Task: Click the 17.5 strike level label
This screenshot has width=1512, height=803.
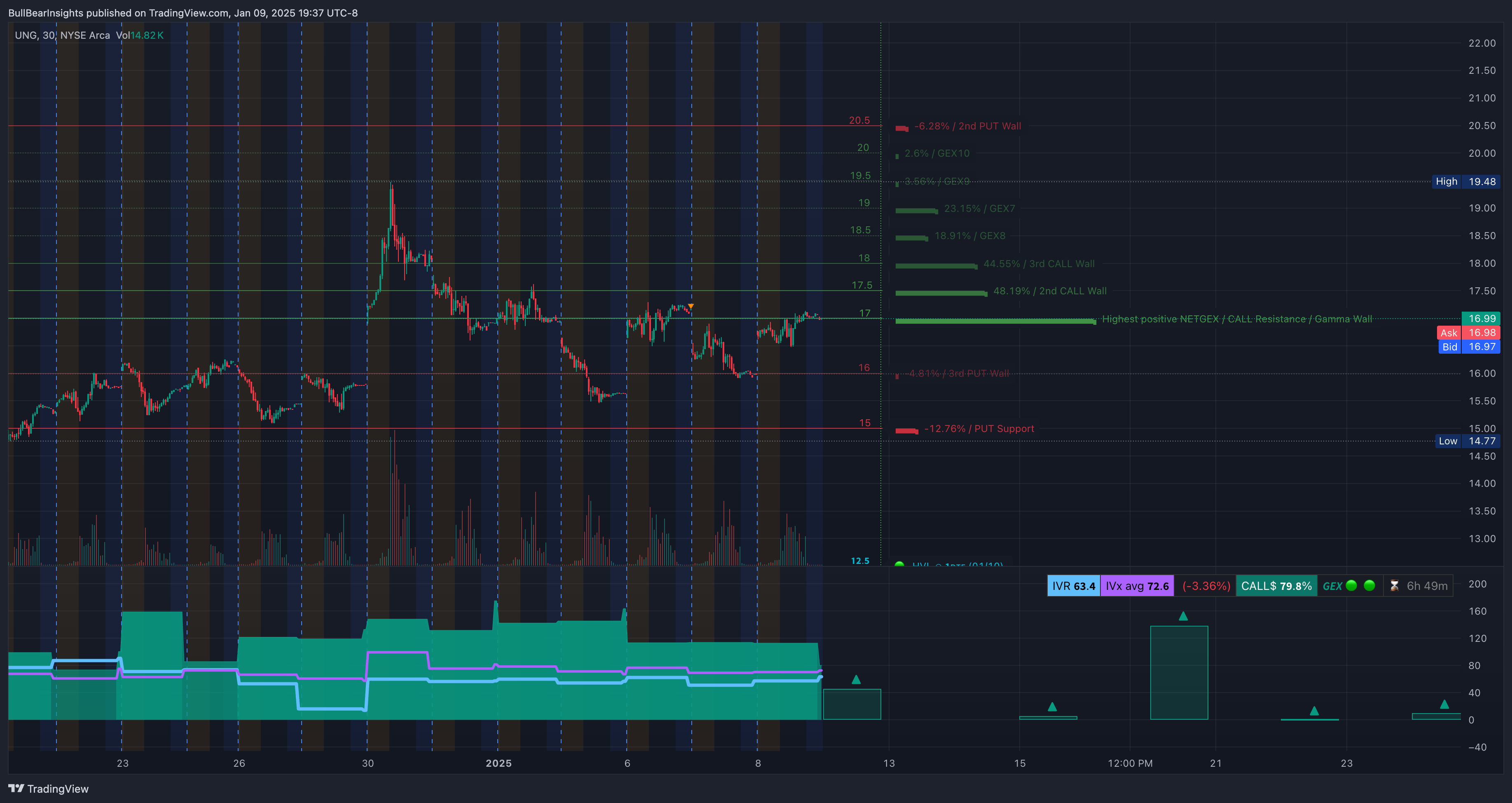Action: (x=861, y=285)
